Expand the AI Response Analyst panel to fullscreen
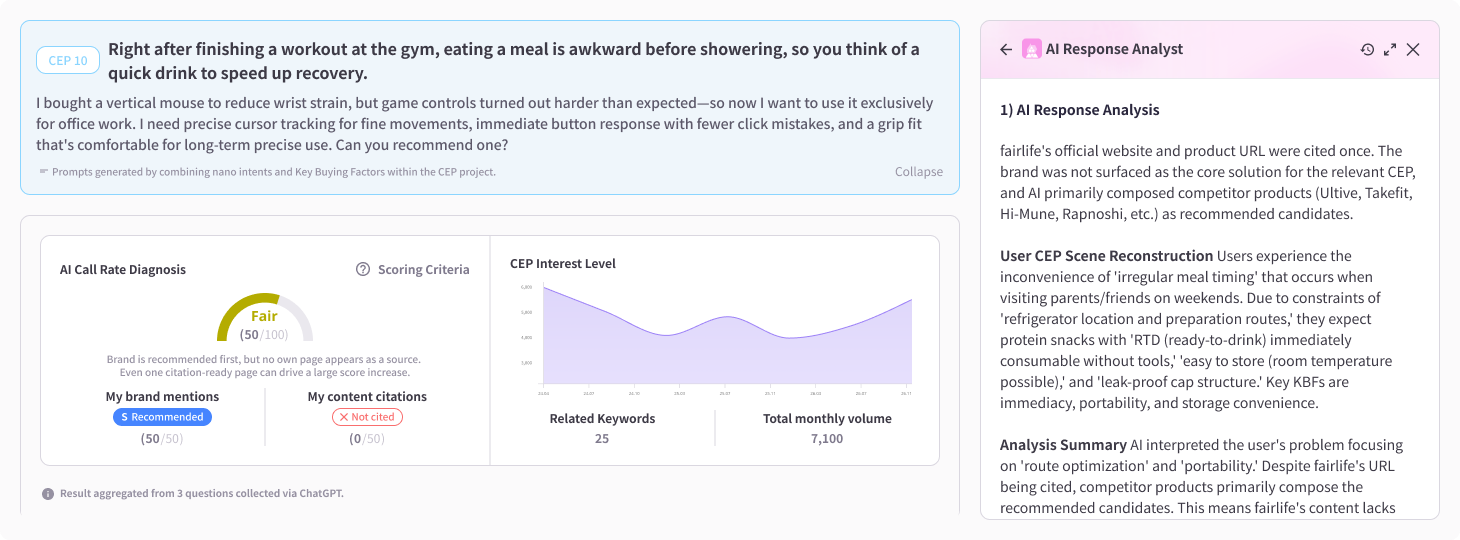The height and width of the screenshot is (540, 1460). pyautogui.click(x=1390, y=49)
